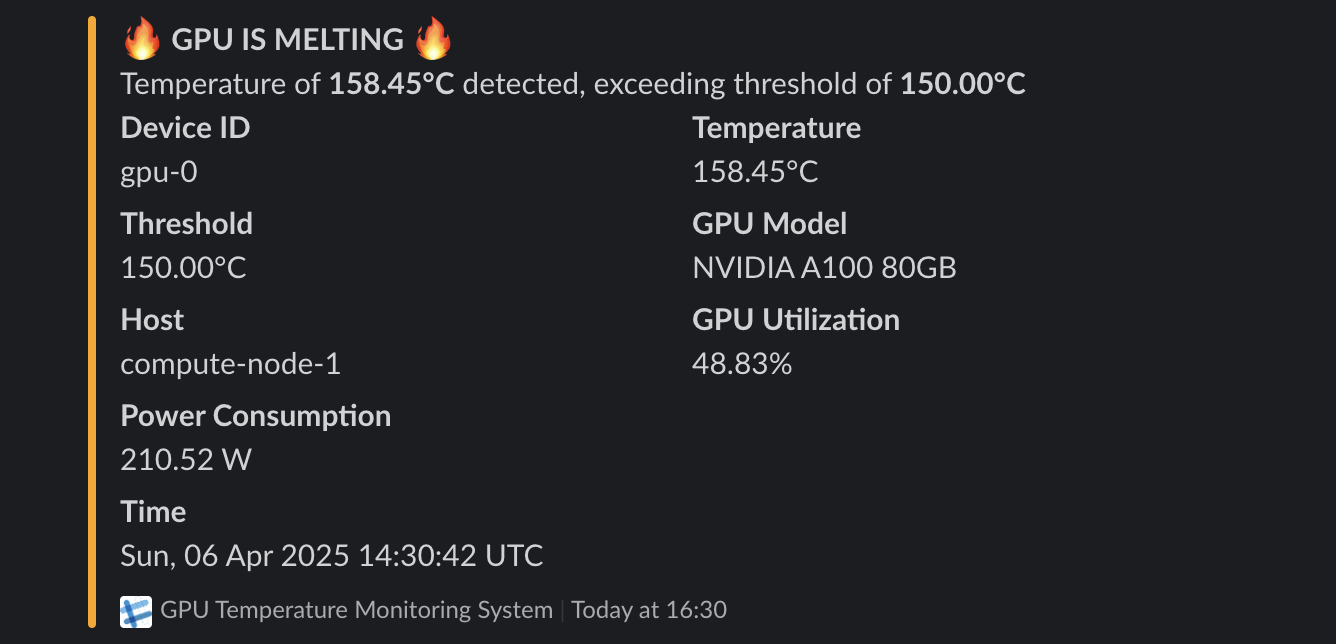Click the Power Consumption field label
Screen dimensions: 1336x644
click(256, 416)
